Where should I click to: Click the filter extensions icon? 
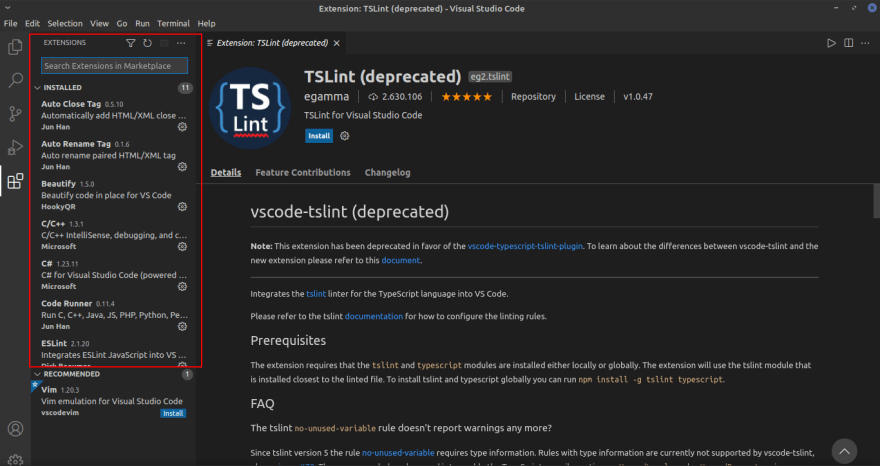click(130, 43)
